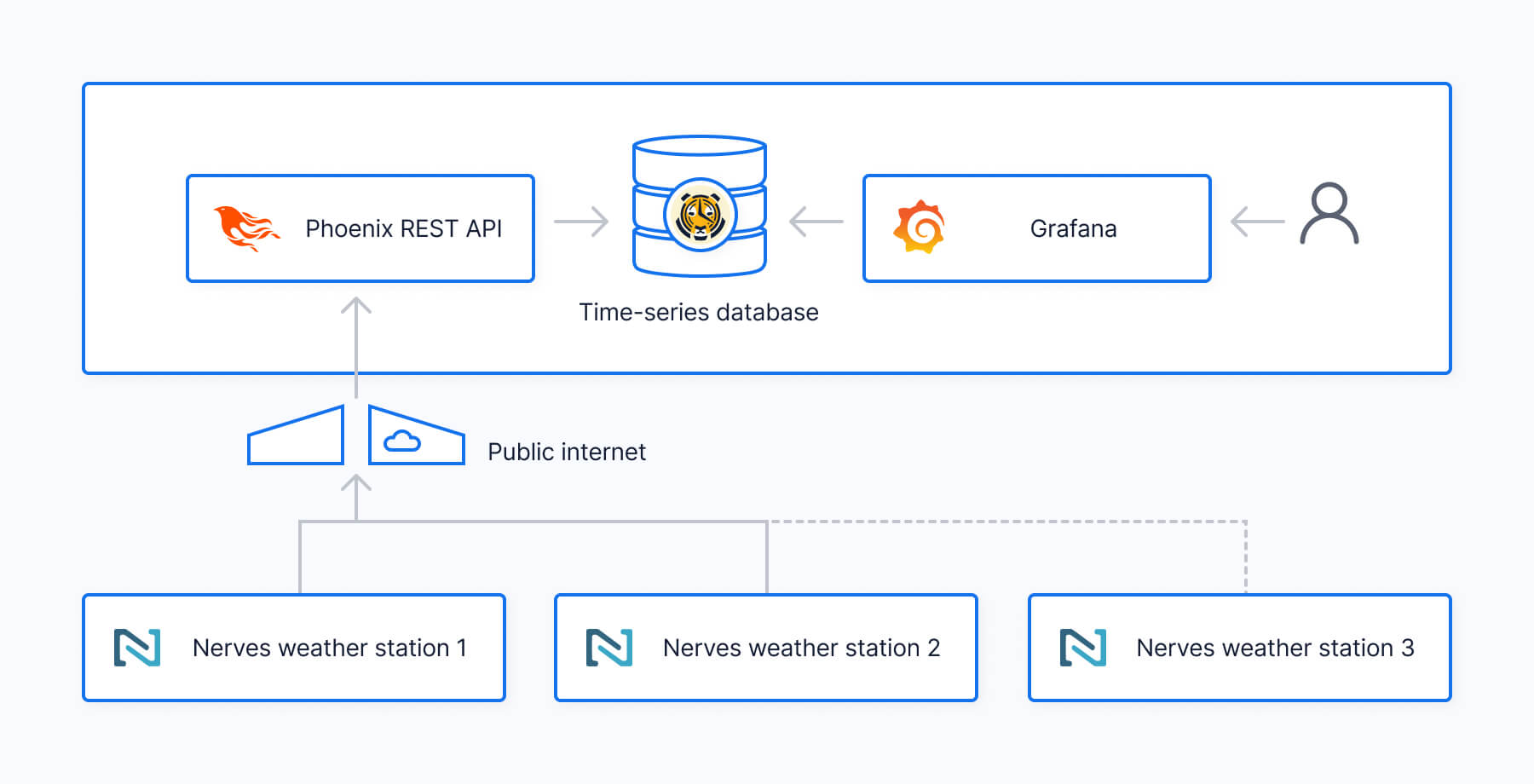Select the Nerves weather station 3 label
This screenshot has height=784, width=1534.
1275,648
